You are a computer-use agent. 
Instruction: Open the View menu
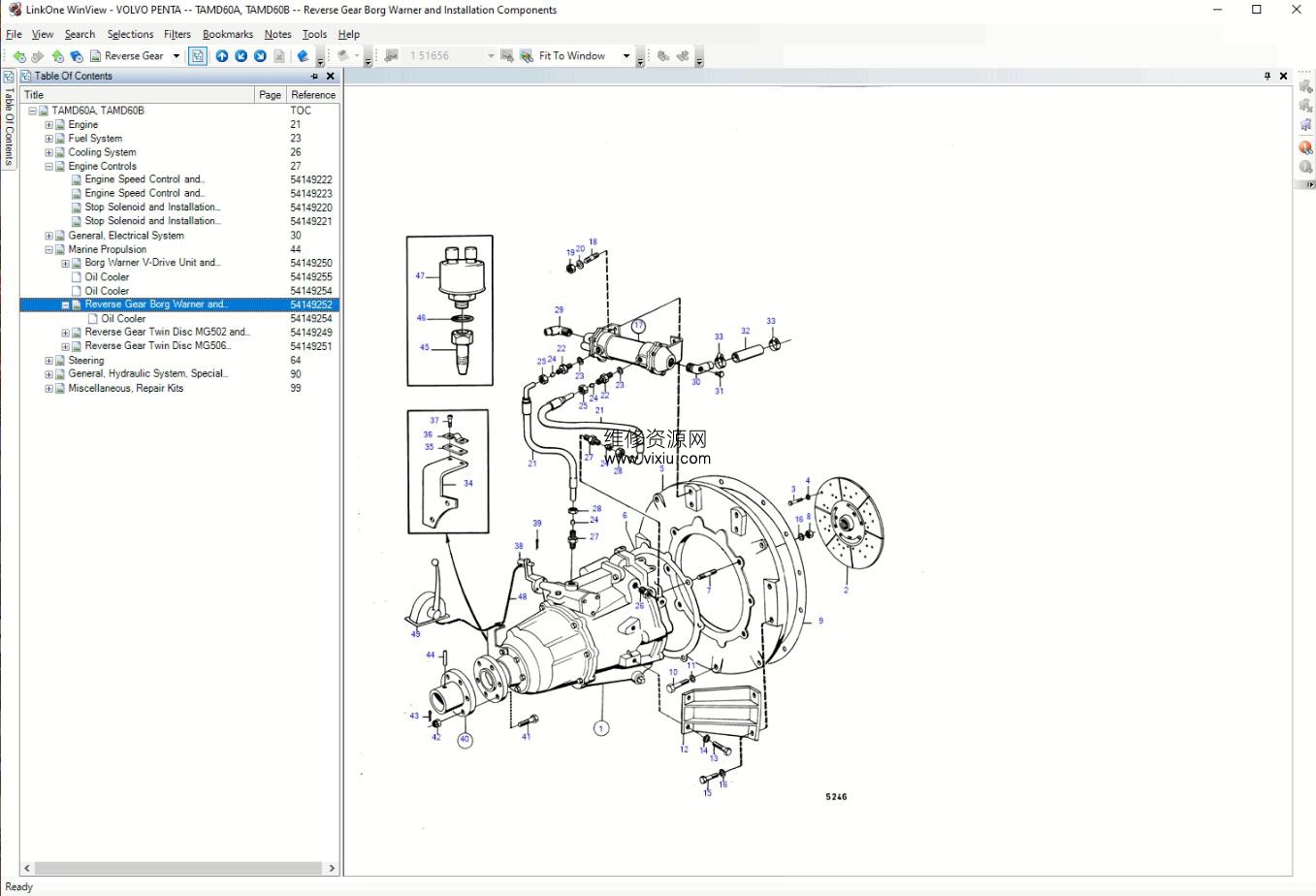43,34
